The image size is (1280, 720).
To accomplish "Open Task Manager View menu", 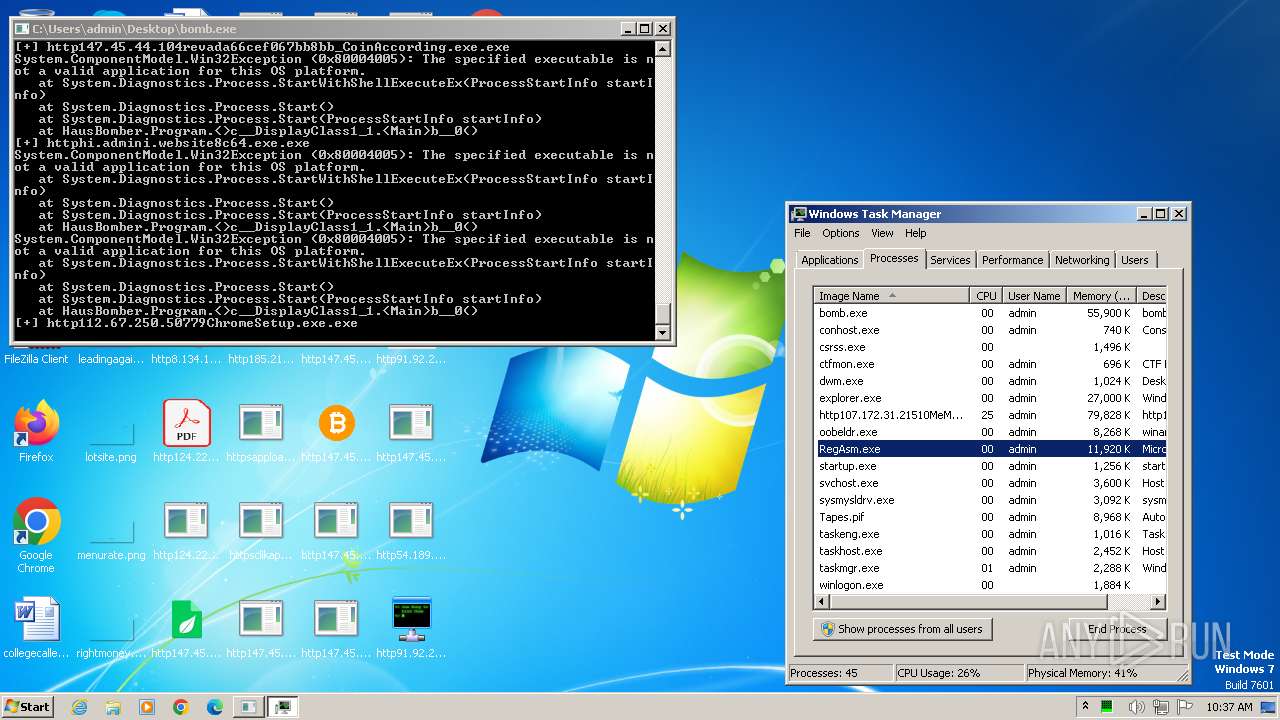I will point(882,233).
